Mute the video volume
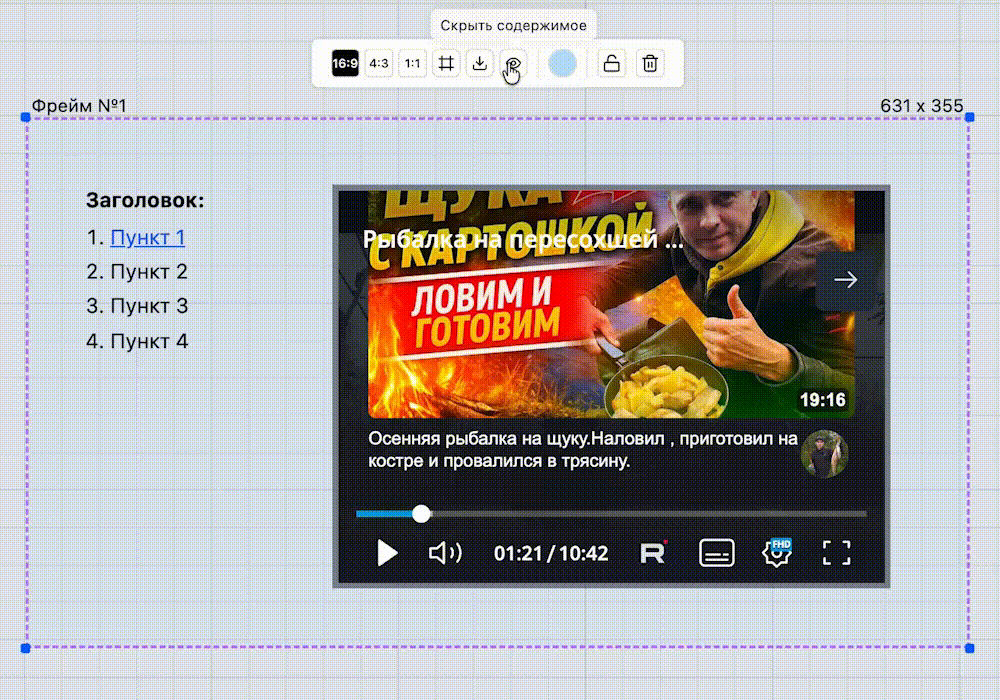Screen dimensions: 1000x700 click(445, 553)
